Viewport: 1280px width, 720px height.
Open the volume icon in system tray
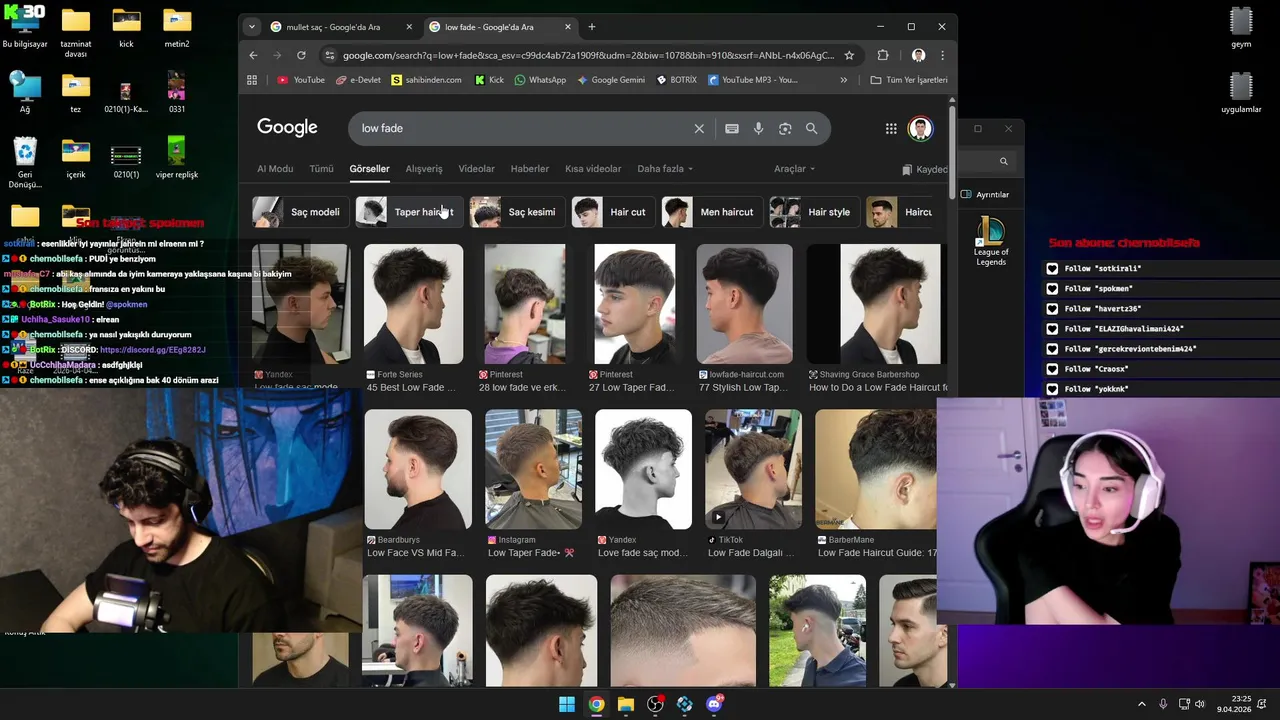tap(1199, 704)
